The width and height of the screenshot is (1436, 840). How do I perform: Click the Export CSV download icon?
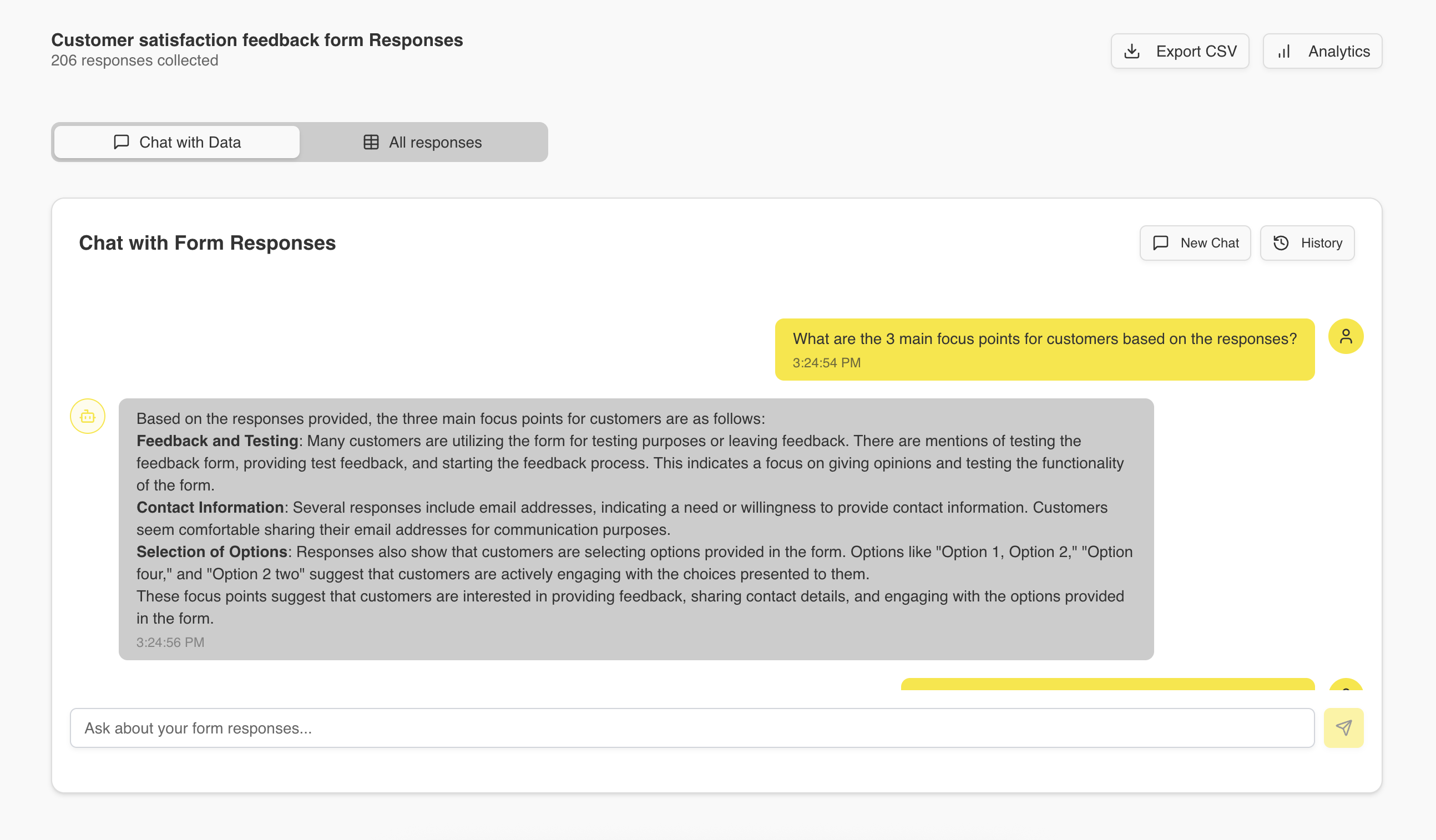coord(1132,51)
